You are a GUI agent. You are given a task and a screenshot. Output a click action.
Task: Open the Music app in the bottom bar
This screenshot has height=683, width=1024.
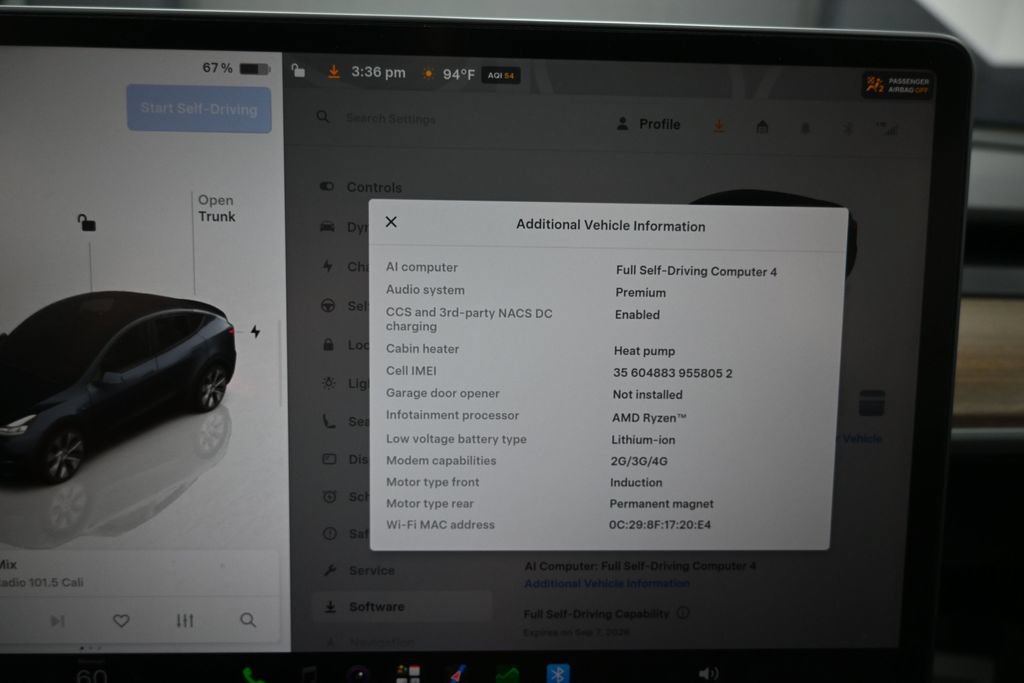coord(310,675)
